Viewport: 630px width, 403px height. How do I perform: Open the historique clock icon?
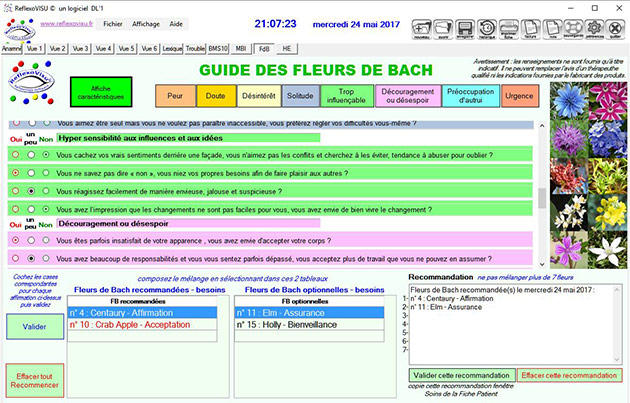point(487,29)
